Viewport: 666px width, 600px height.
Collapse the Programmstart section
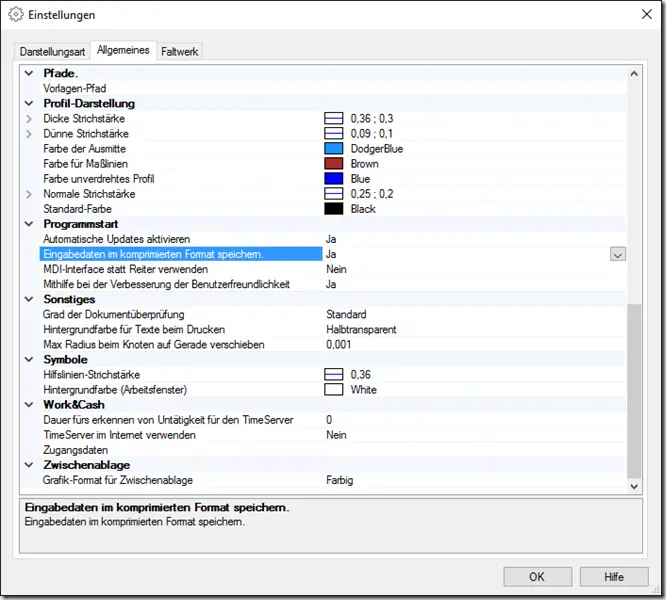point(29,224)
